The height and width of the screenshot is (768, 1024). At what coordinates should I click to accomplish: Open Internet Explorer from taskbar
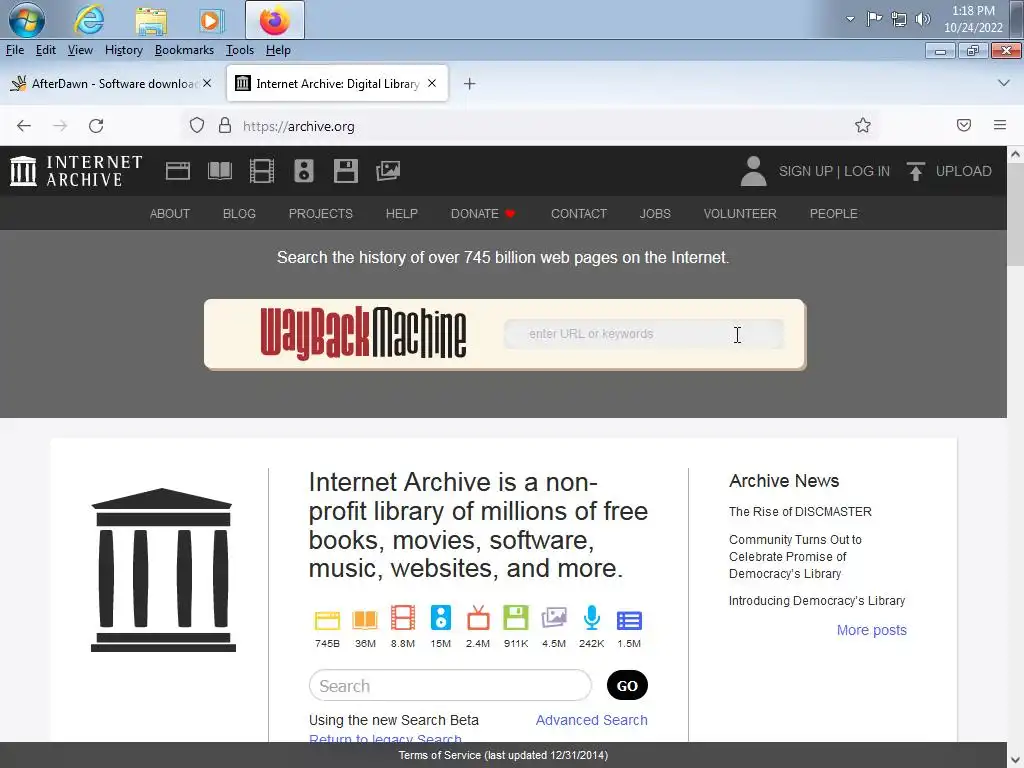click(89, 20)
